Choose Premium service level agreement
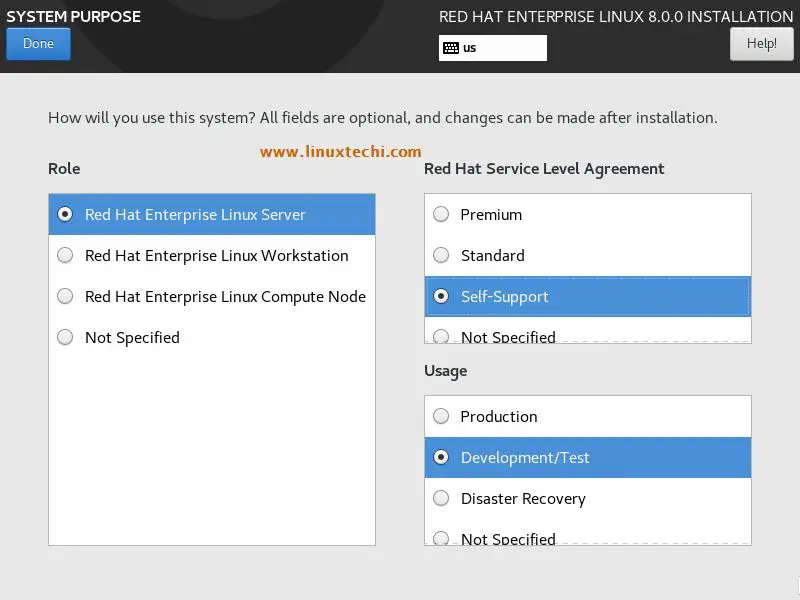Screen dimensions: 800x600 588,214
